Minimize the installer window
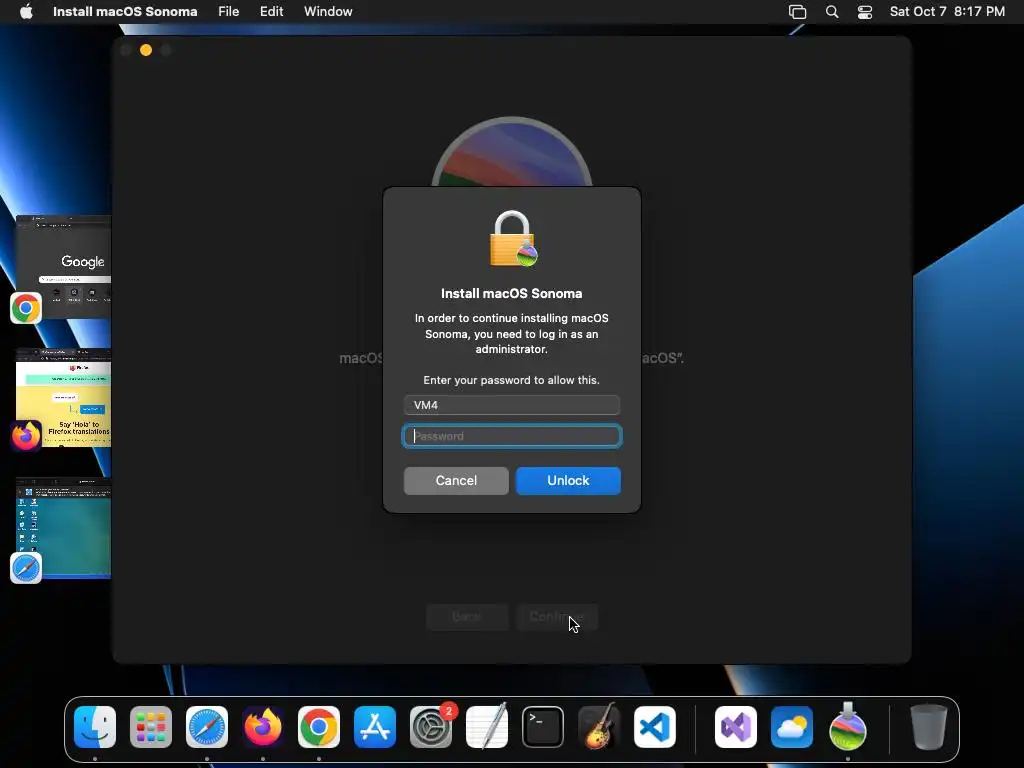 (146, 50)
